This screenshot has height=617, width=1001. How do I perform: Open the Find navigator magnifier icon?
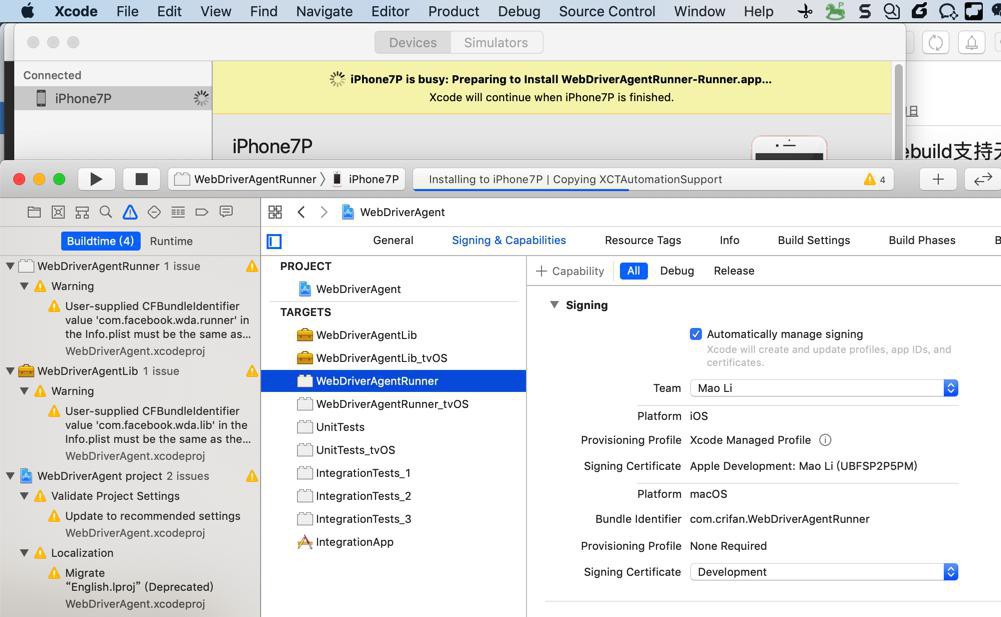[106, 212]
